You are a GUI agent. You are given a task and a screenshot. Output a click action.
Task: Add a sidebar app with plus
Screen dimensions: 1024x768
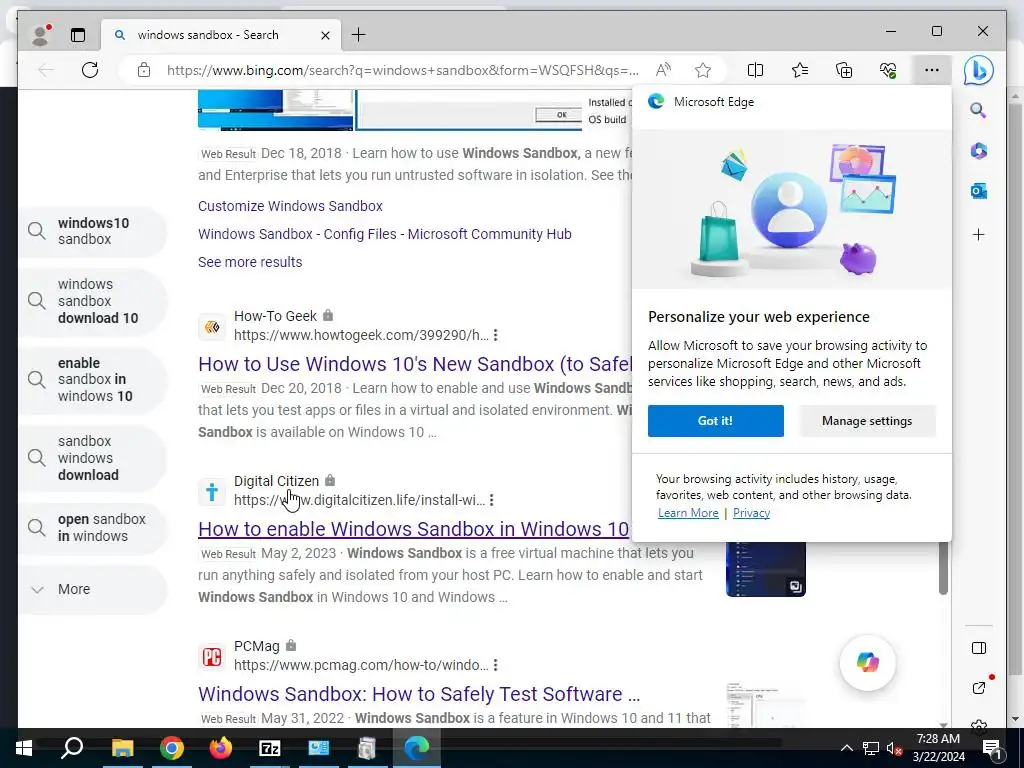coord(978,234)
